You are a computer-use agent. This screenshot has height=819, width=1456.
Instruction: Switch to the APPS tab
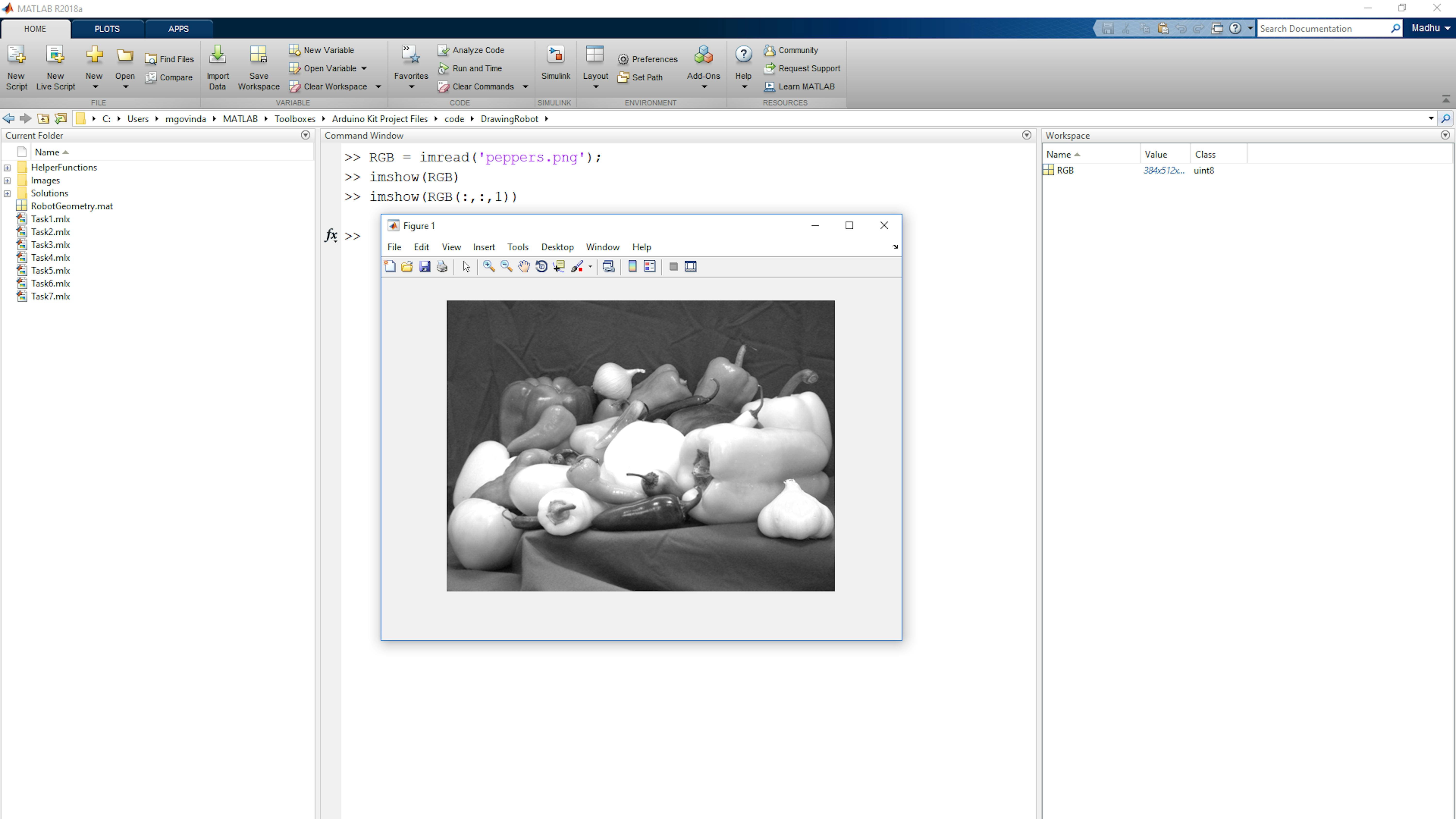[x=178, y=29]
